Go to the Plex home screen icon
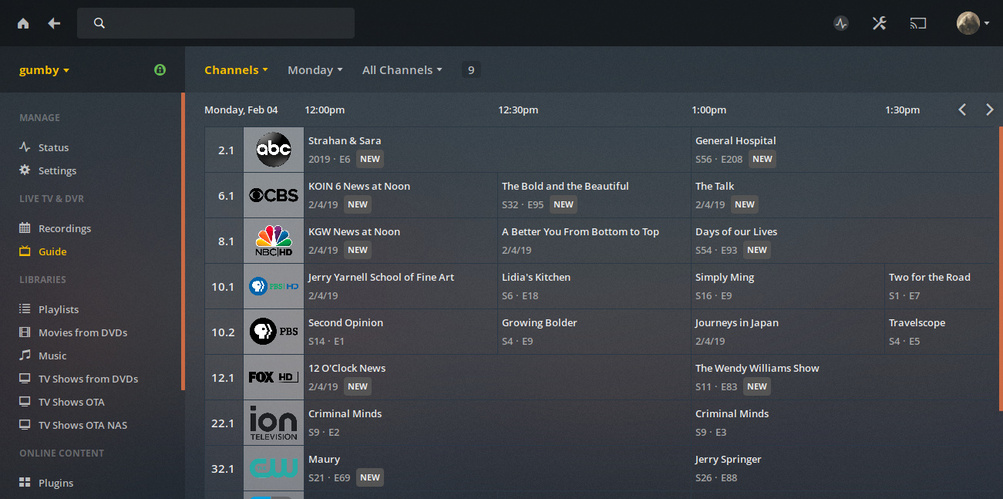The image size is (1003, 499). [23, 23]
